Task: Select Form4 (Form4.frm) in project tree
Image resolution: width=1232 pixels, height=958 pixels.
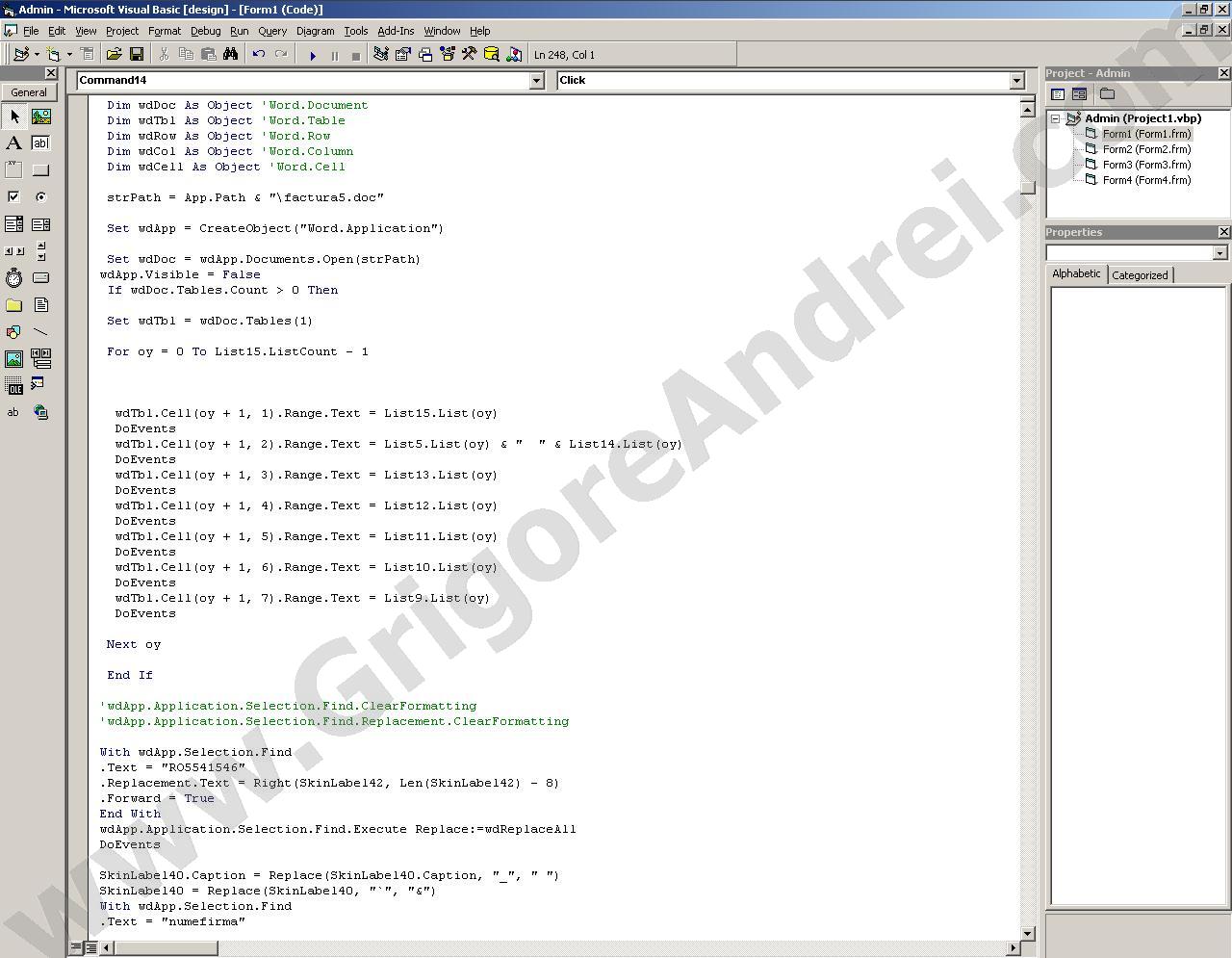Action: click(x=1146, y=180)
